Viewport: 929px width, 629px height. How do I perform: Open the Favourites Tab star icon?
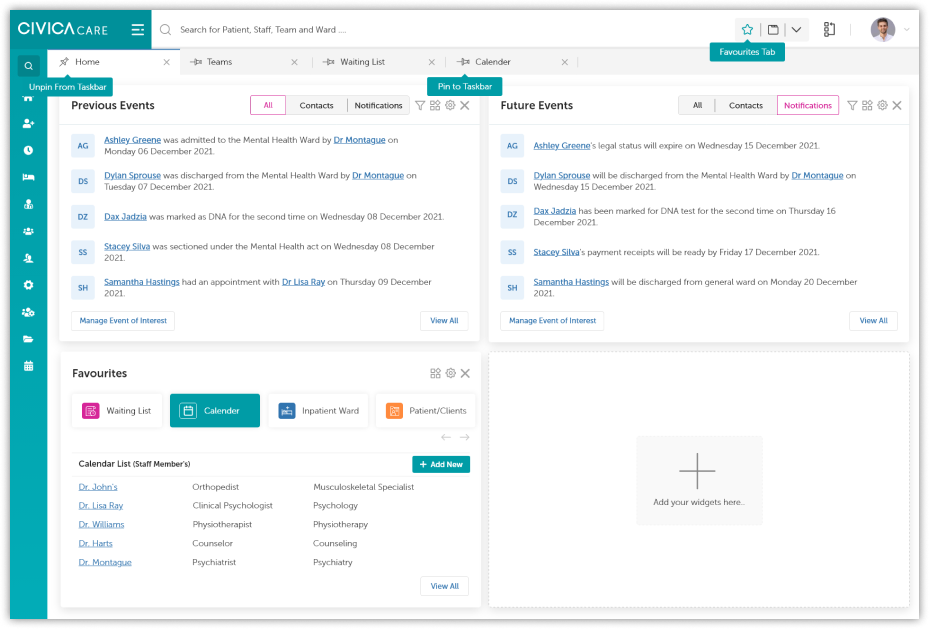coord(747,30)
